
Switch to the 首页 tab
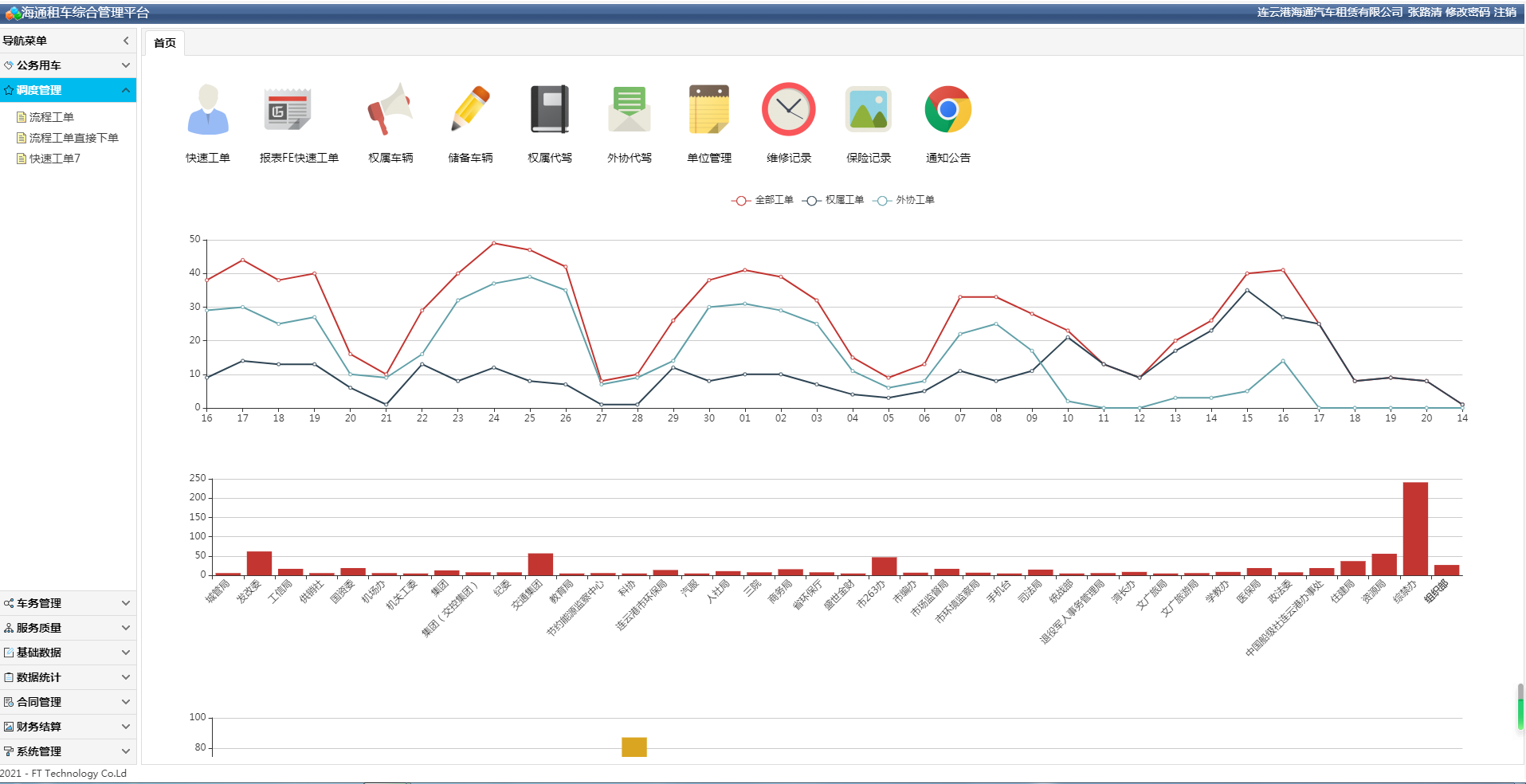coord(165,43)
